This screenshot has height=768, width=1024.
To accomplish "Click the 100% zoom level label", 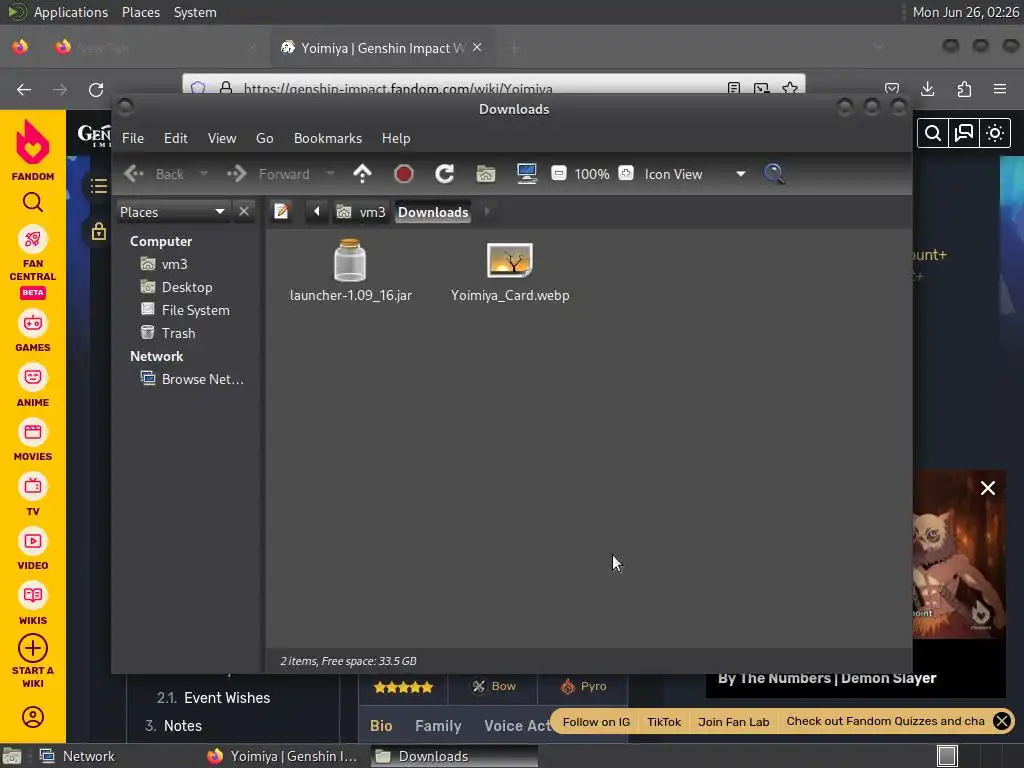I will pos(592,174).
